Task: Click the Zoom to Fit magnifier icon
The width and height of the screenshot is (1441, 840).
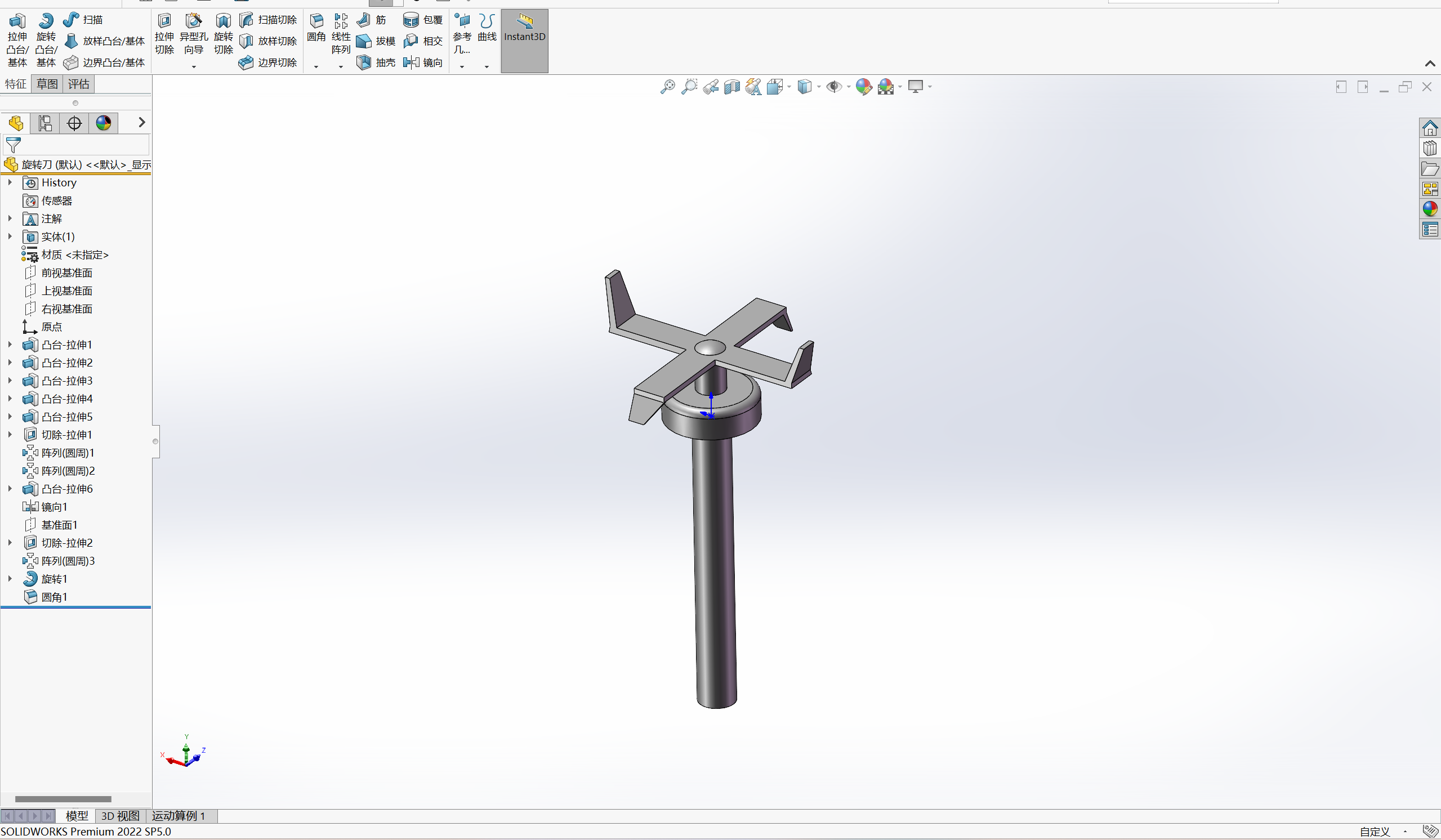Action: point(667,87)
